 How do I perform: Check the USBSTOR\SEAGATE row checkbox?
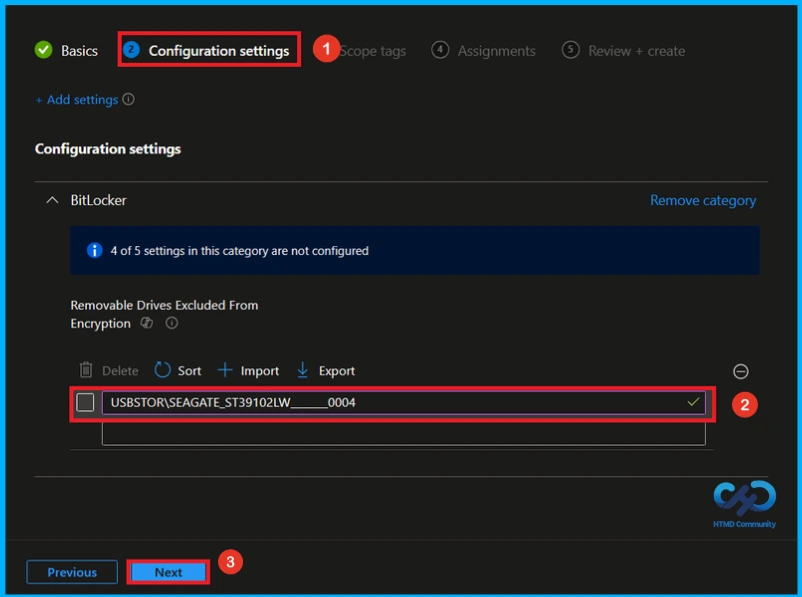pos(85,402)
